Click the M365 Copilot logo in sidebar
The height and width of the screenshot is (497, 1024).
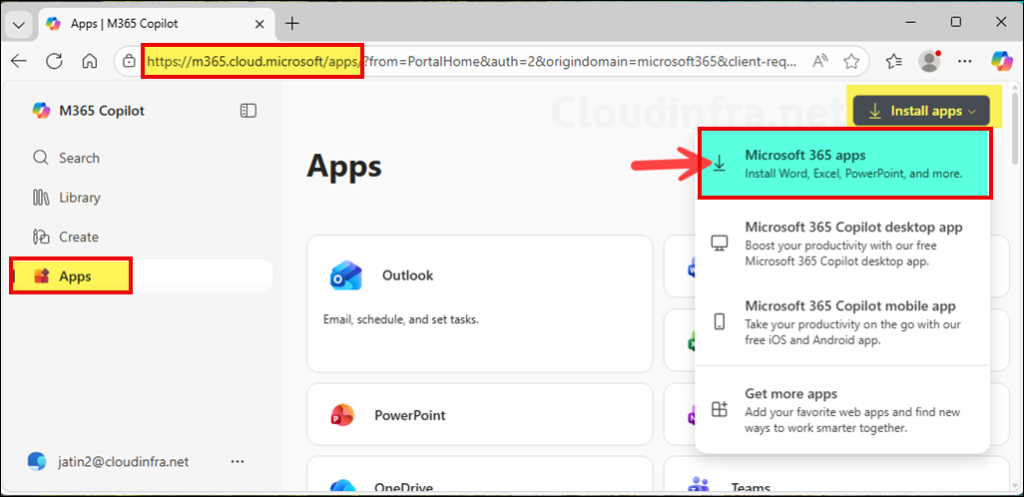pos(41,110)
